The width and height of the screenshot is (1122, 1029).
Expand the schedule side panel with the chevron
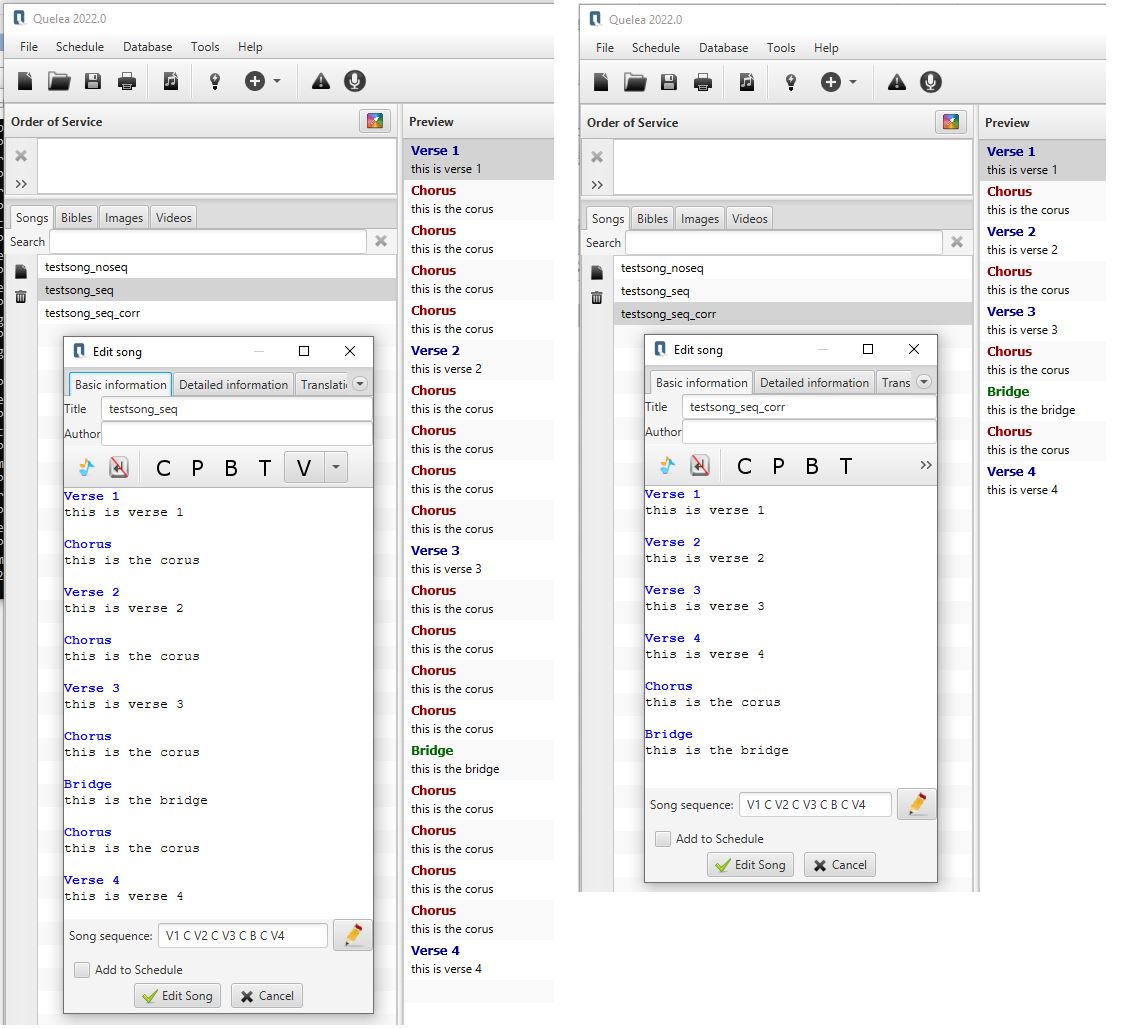[22, 183]
